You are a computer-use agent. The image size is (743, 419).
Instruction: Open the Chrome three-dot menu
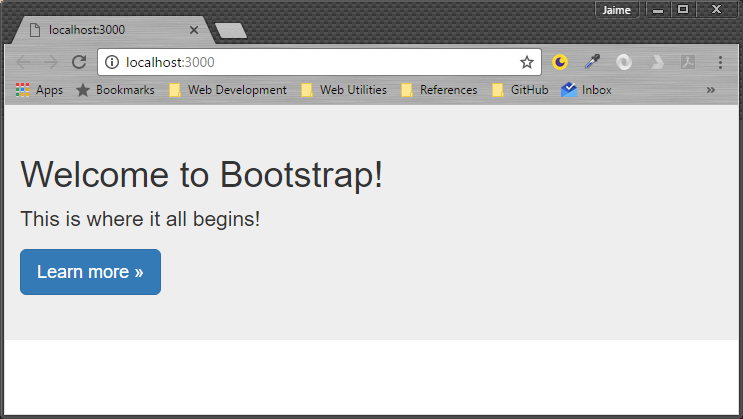720,62
